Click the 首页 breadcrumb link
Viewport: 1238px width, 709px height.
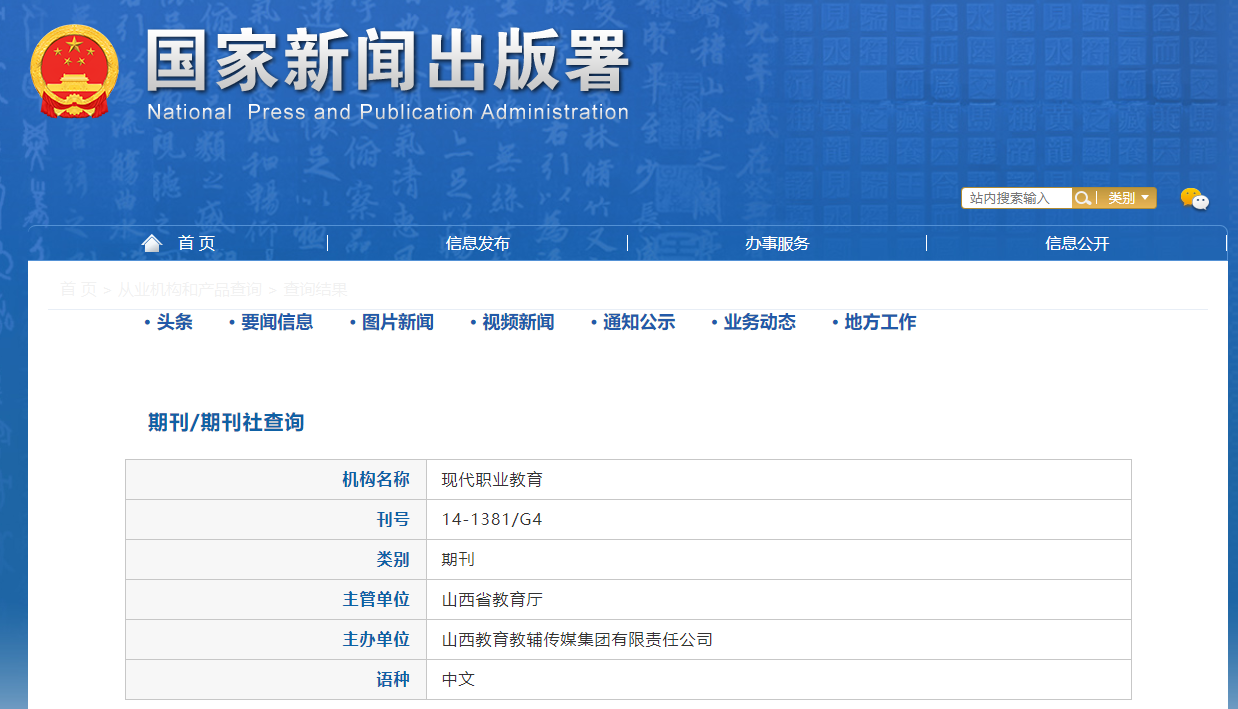pyautogui.click(x=78, y=289)
